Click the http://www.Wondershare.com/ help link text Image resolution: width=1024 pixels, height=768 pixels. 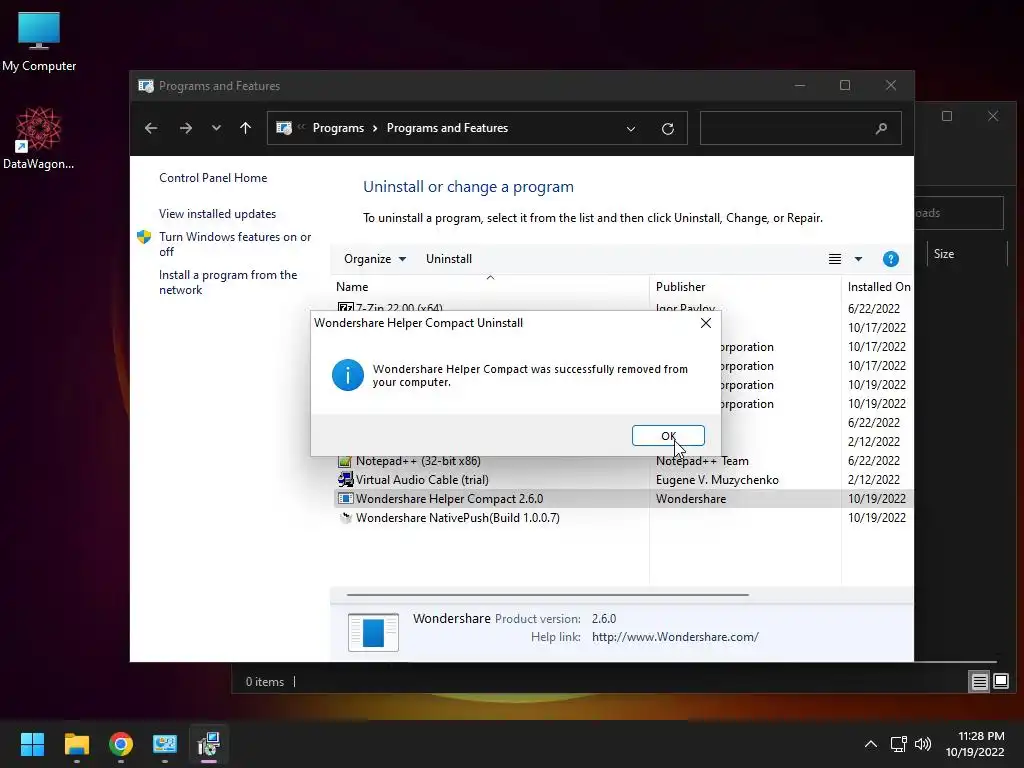(x=675, y=637)
